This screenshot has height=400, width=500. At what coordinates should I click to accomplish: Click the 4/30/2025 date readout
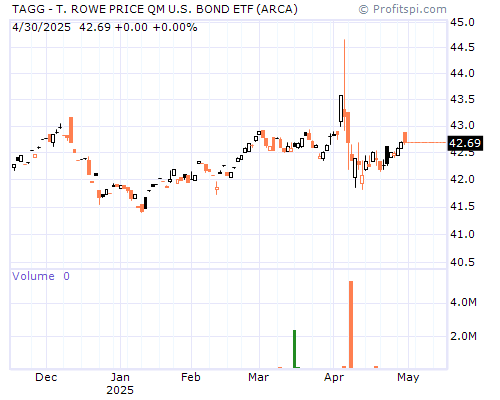[x=41, y=27]
